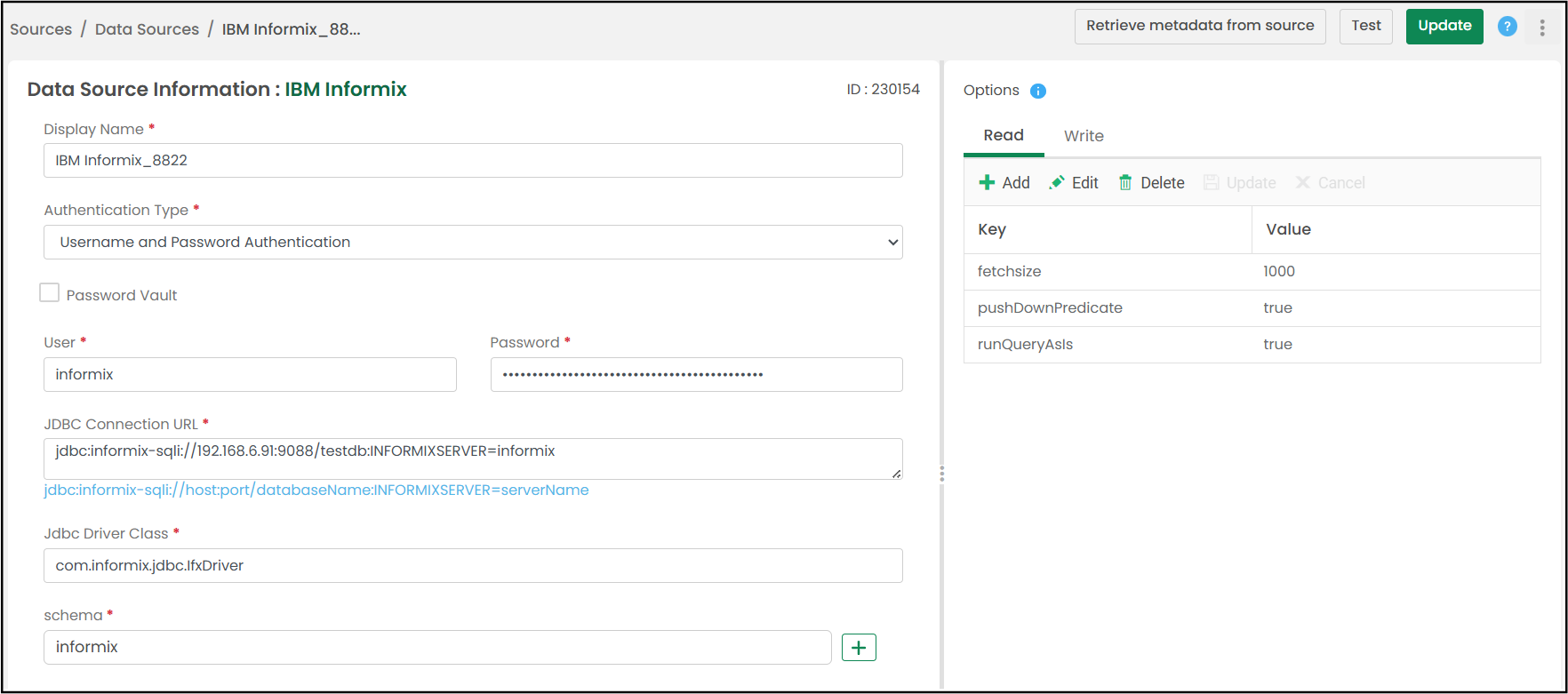This screenshot has height=694, width=1568.
Task: Open the three-dot more options menu
Action: (1542, 28)
